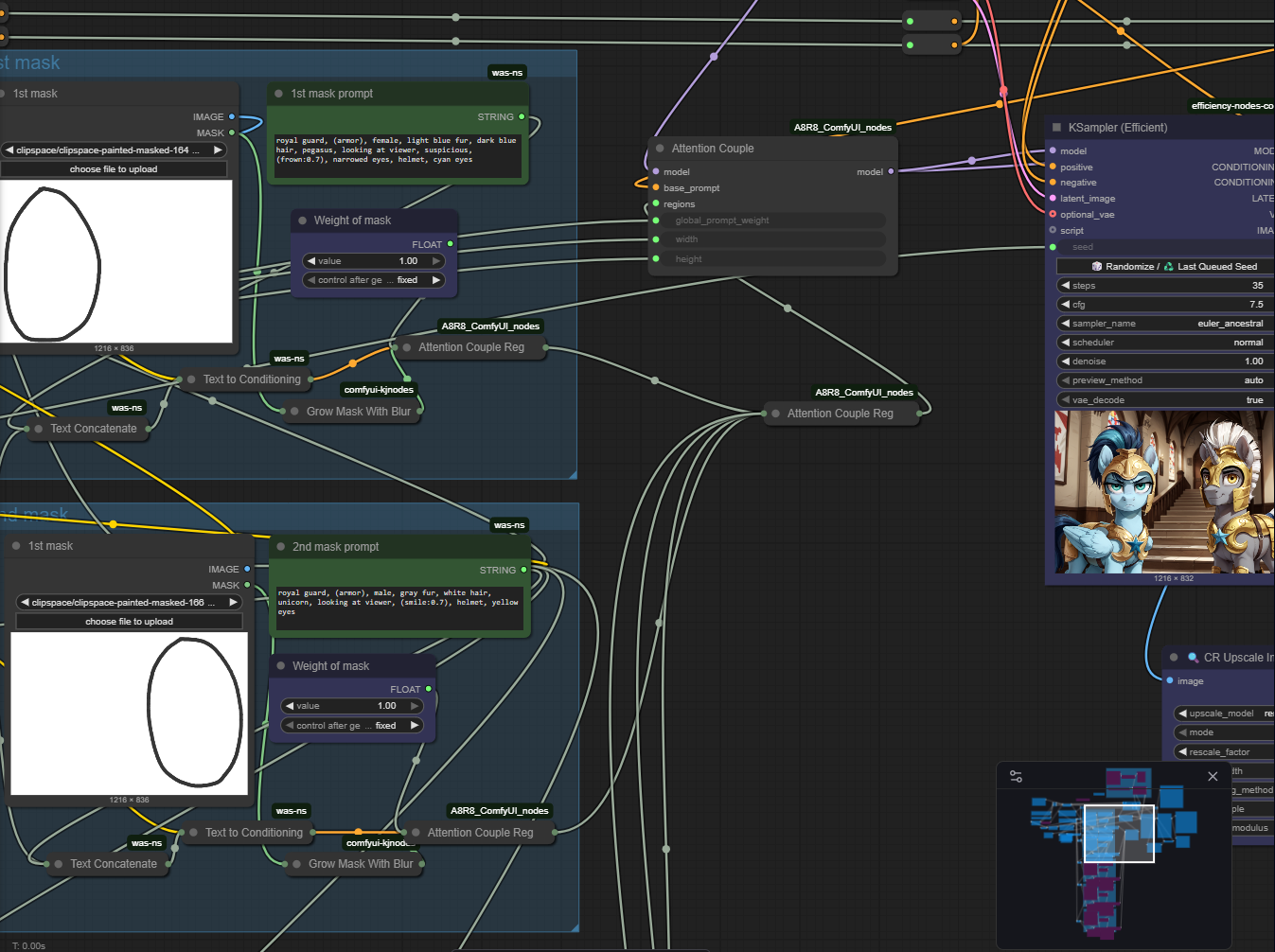Open the preview_method dropdown set to auto
Viewport: 1275px width, 952px height.
tap(1163, 380)
